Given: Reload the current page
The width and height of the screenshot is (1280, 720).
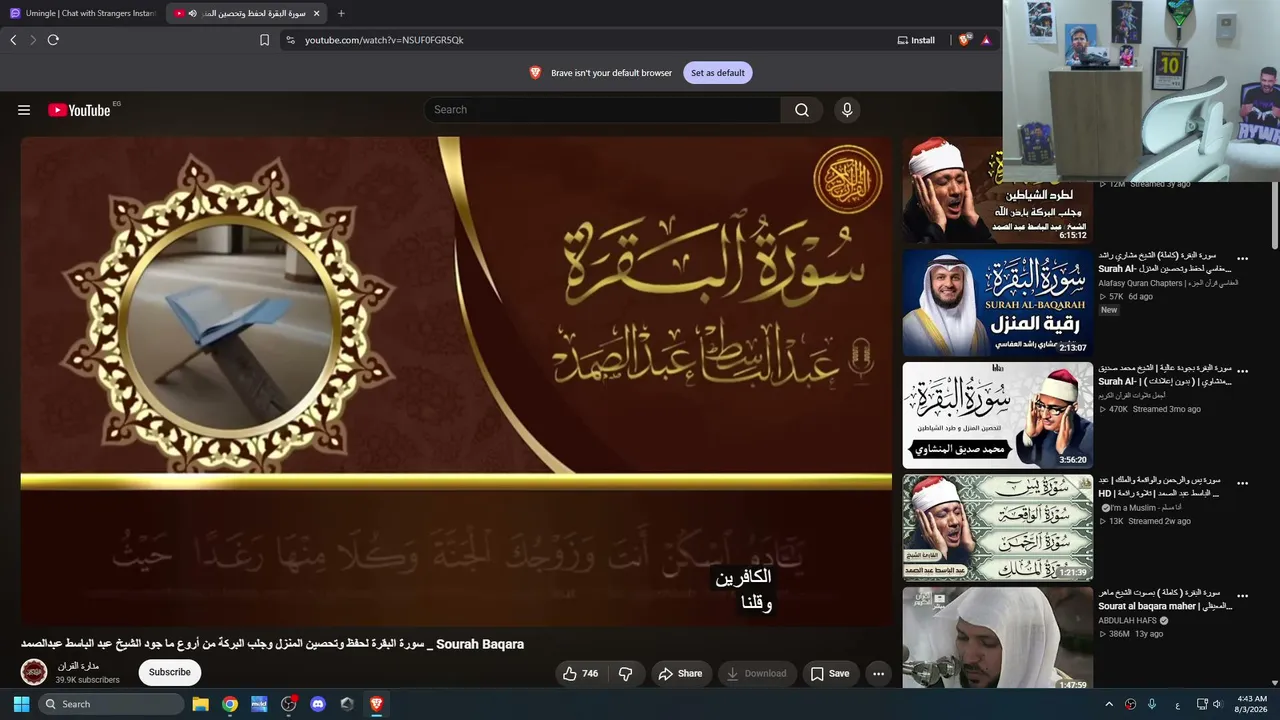Looking at the screenshot, I should 53,40.
